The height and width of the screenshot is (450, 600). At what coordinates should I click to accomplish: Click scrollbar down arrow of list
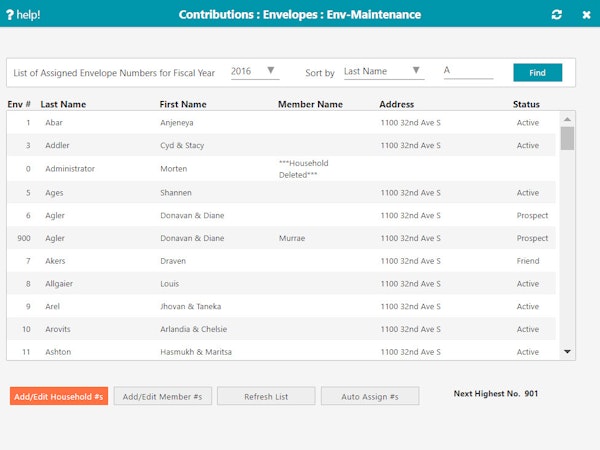(567, 351)
